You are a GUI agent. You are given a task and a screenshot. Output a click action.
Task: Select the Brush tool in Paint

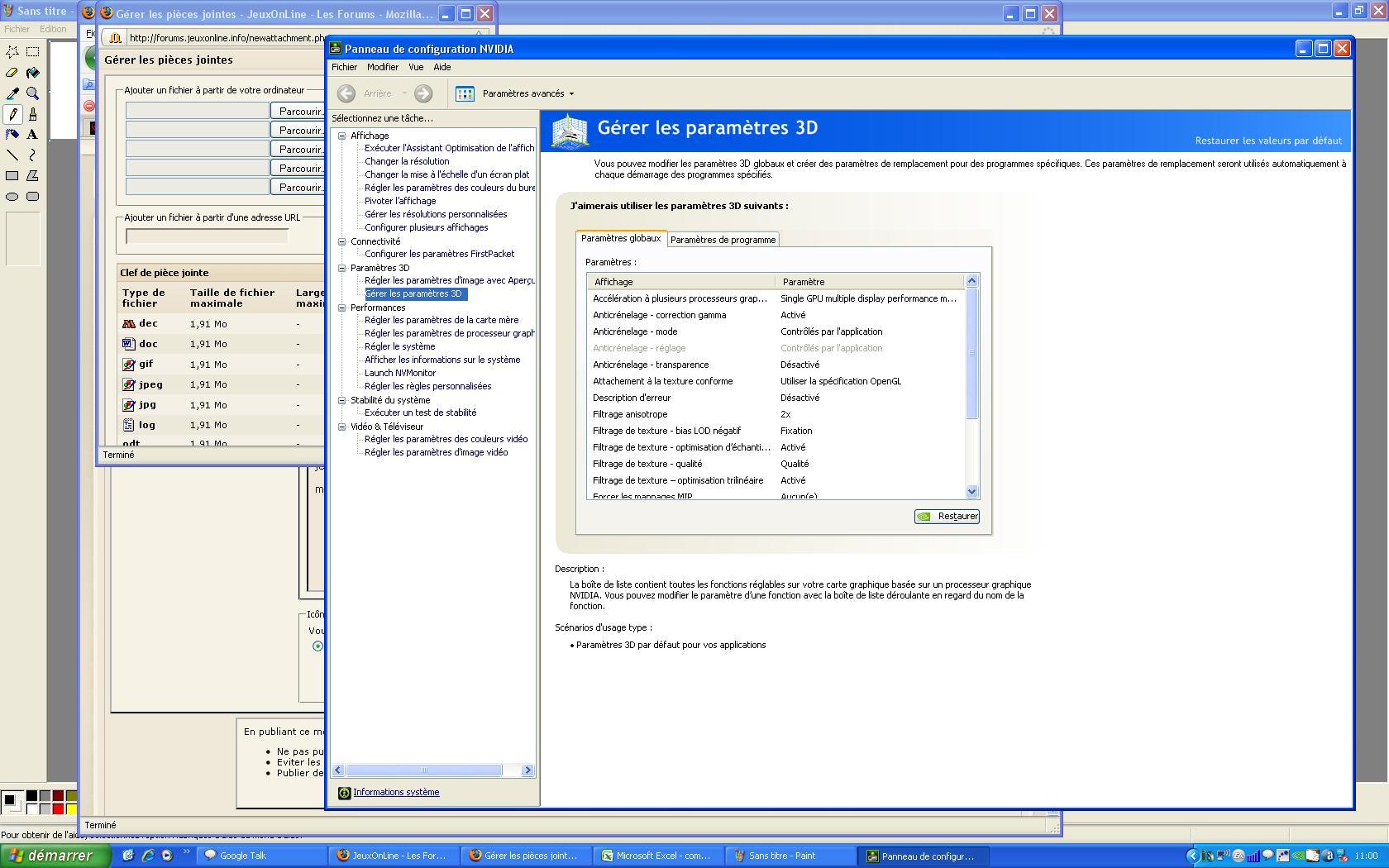tap(33, 114)
